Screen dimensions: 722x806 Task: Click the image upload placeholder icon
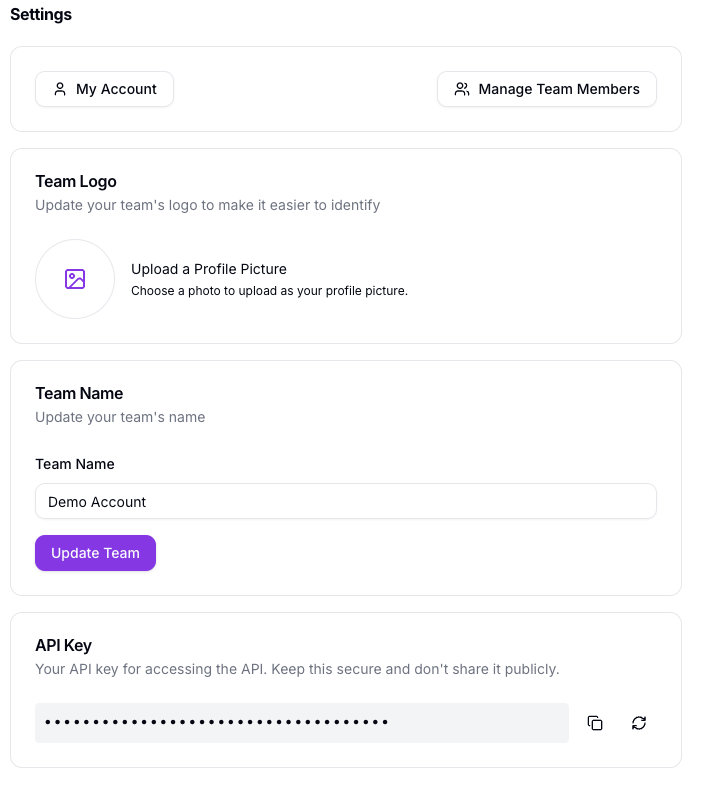pyautogui.click(x=75, y=279)
